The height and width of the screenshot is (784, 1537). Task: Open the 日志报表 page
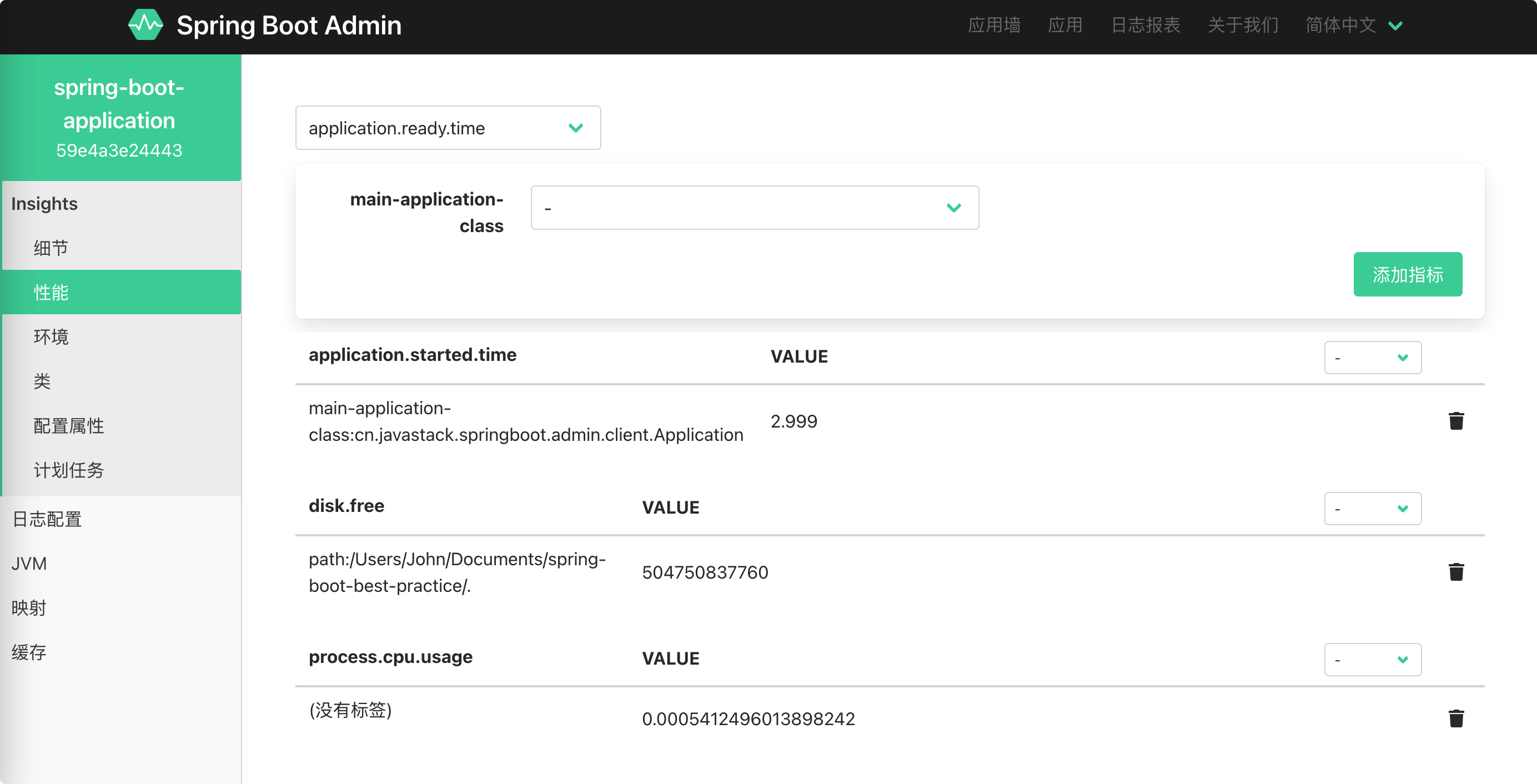tap(1145, 25)
